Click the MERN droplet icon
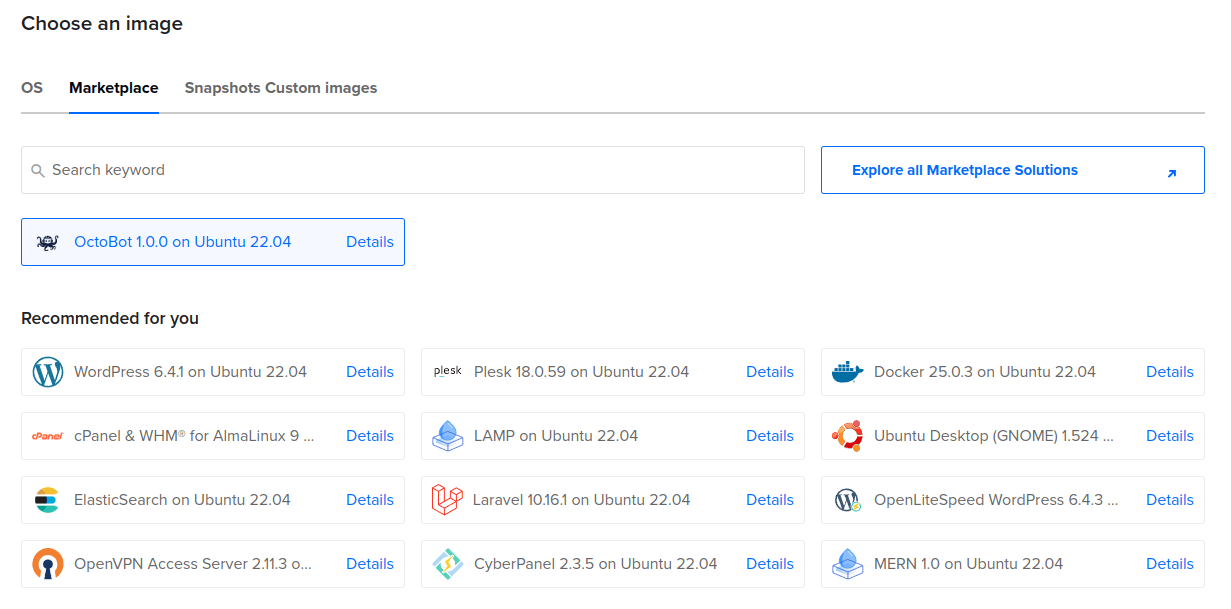This screenshot has height=609, width=1231. click(x=847, y=564)
